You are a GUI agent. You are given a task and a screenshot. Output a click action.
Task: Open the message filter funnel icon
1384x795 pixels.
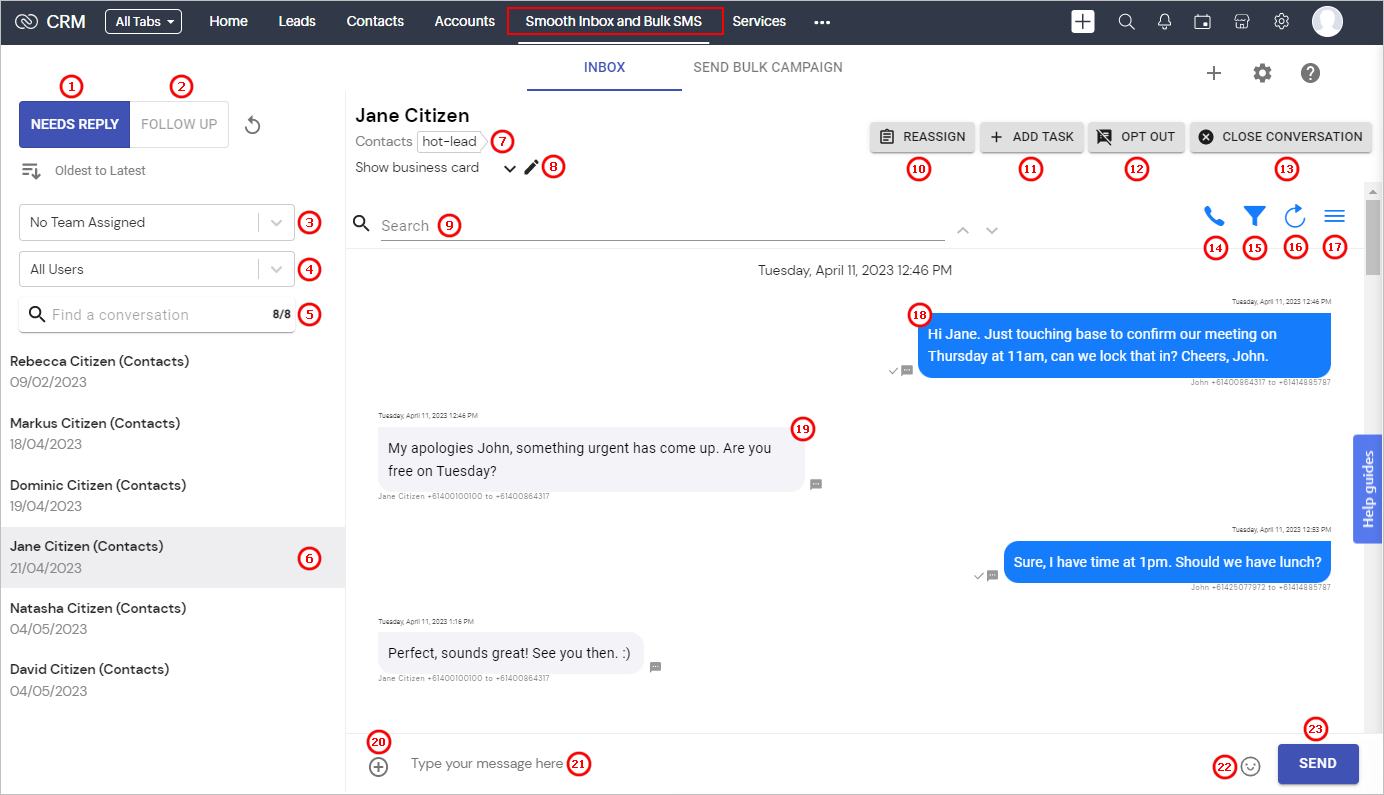pos(1254,215)
